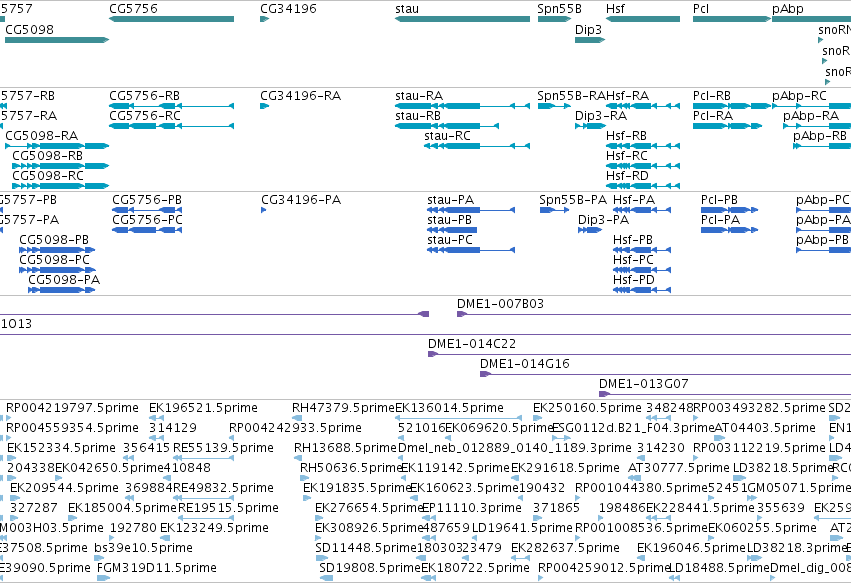Select transcript CG5756-RC
This screenshot has height=583, width=851.
click(x=172, y=126)
